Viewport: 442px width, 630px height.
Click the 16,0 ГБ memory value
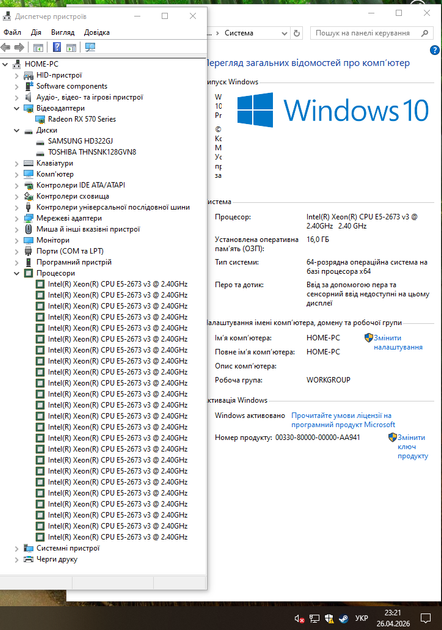317,240
